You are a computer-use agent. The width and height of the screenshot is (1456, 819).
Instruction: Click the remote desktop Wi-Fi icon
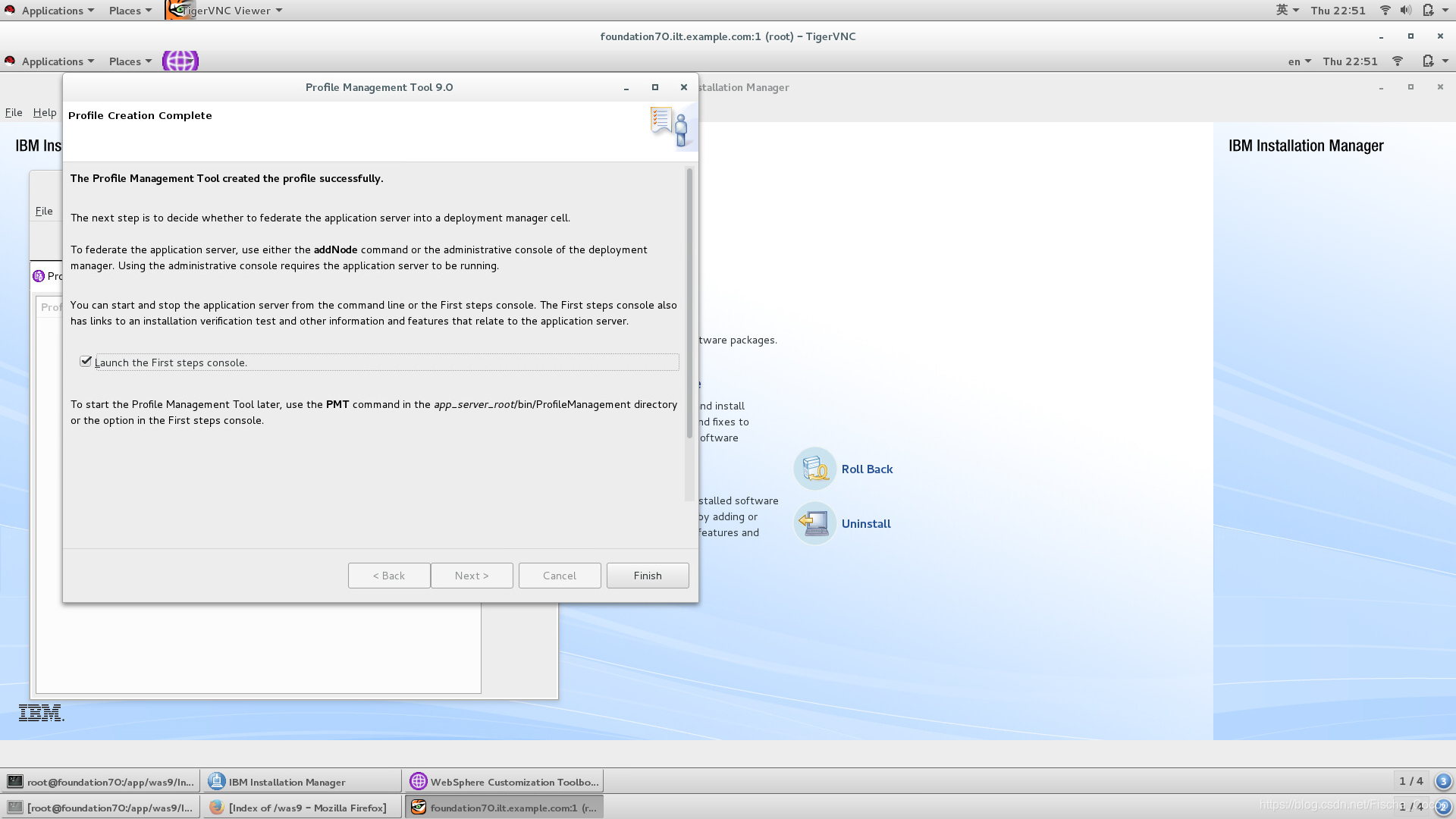pos(1397,61)
